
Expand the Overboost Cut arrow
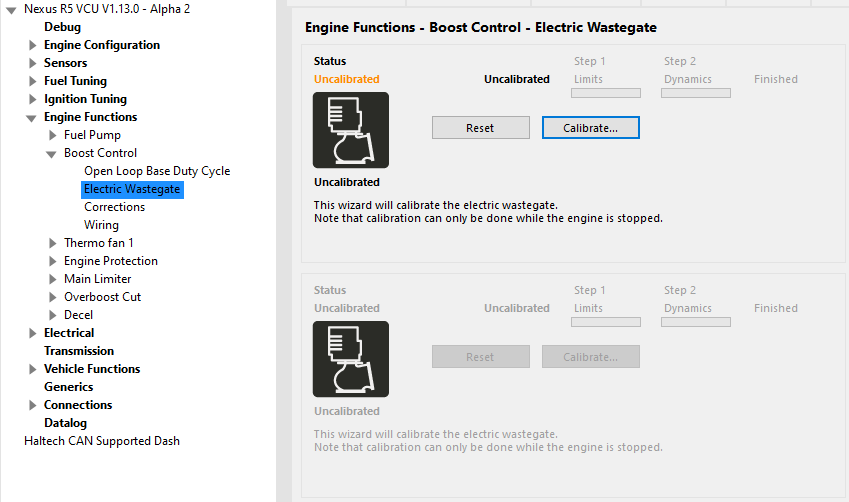pos(53,297)
